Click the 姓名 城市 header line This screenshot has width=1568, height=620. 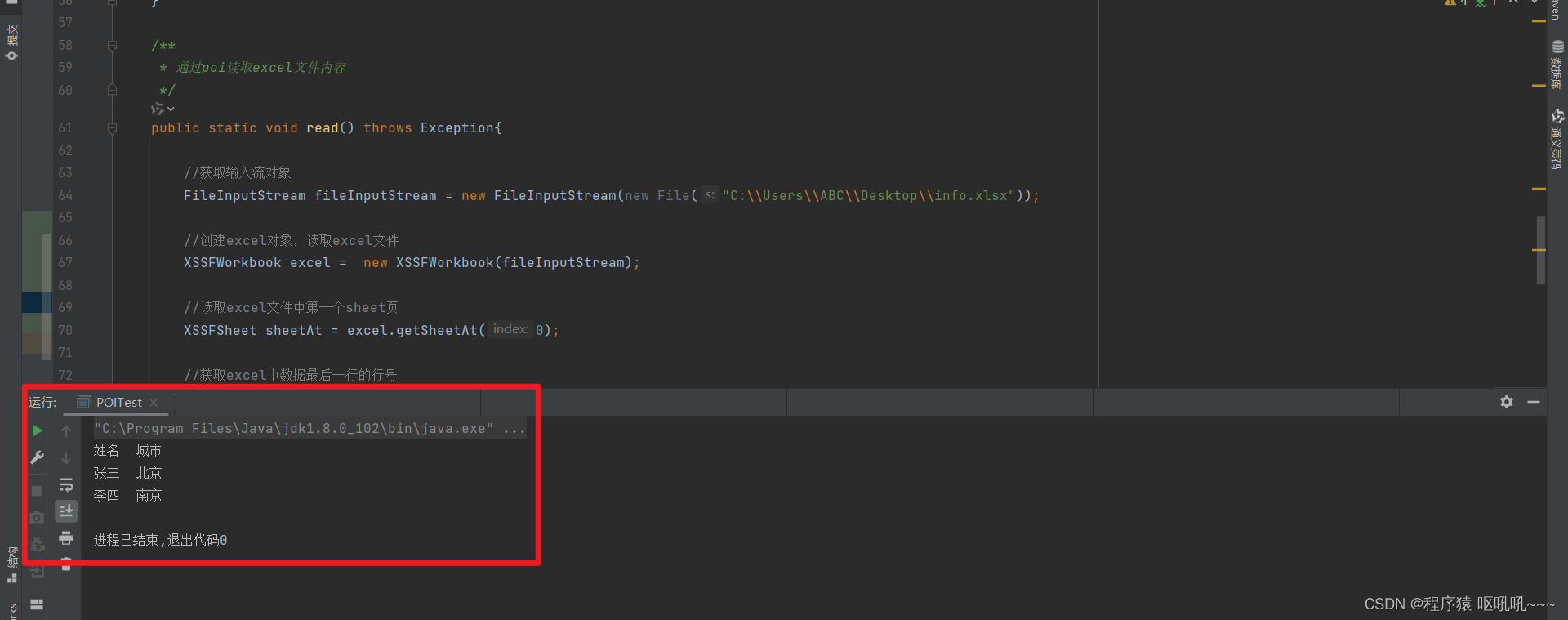pyautogui.click(x=127, y=450)
